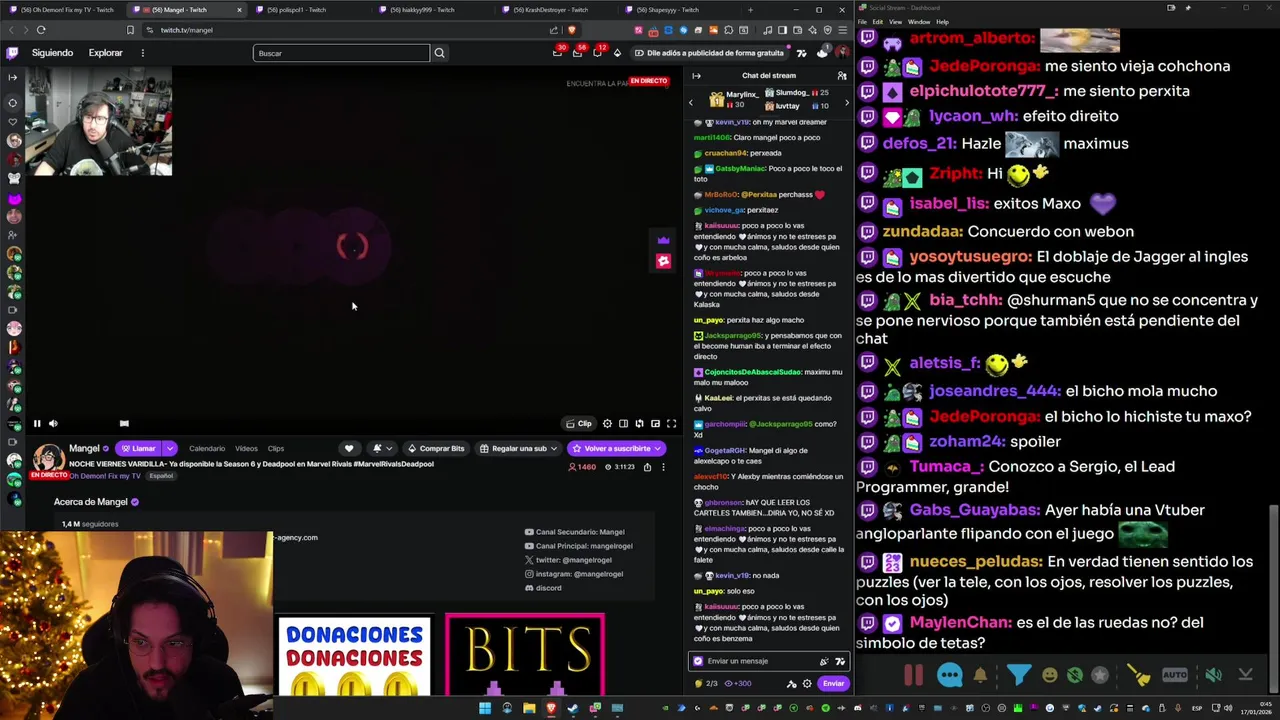
Task: Click the blue filter funnel icon
Action: [x=1018, y=675]
